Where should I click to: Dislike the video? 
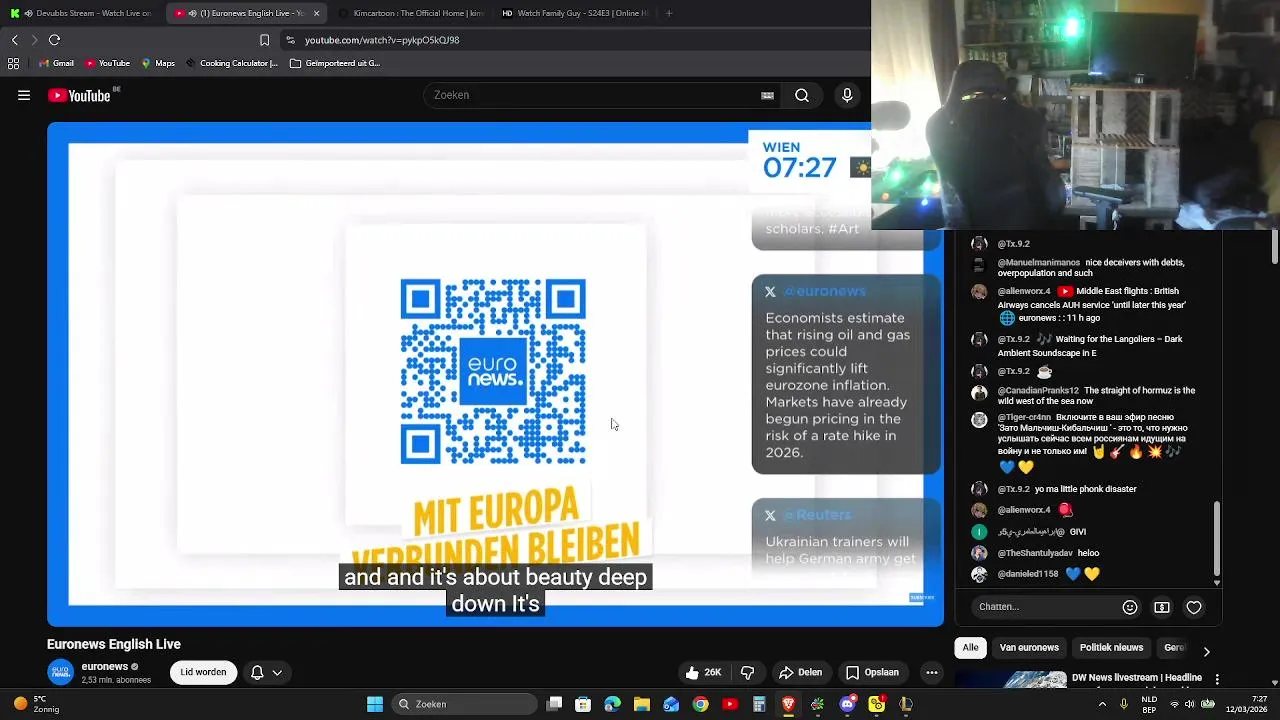(x=747, y=672)
